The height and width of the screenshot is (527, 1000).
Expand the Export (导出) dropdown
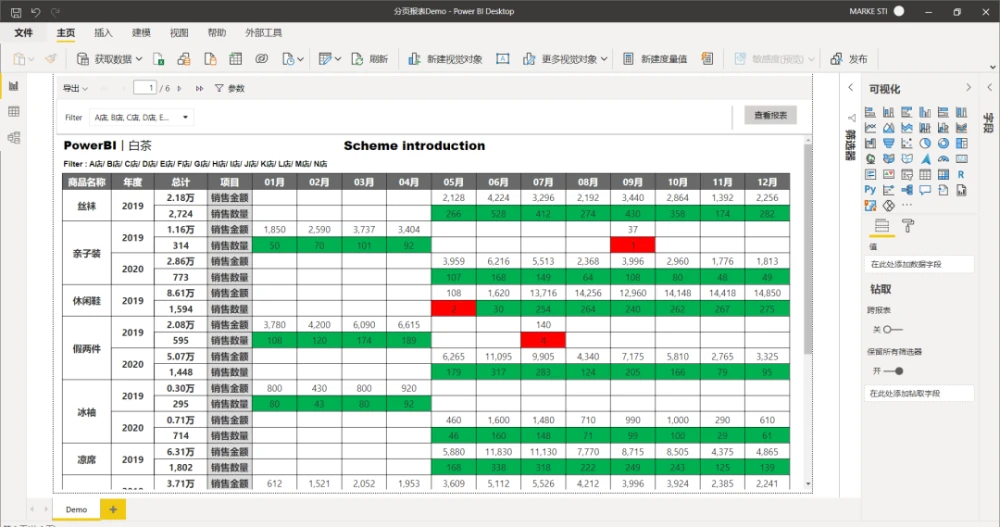click(75, 88)
